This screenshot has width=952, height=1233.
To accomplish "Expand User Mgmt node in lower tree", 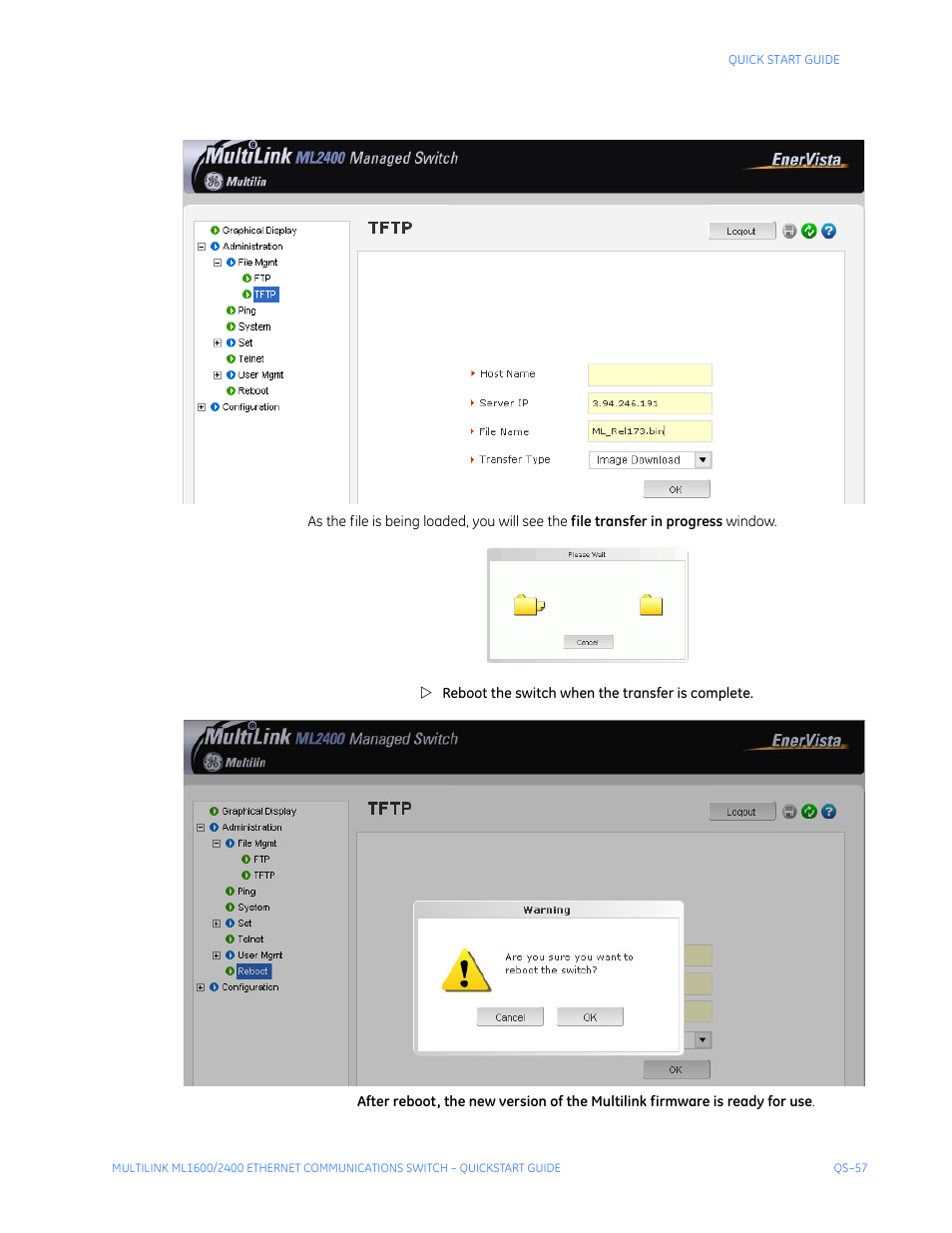I will (x=217, y=955).
